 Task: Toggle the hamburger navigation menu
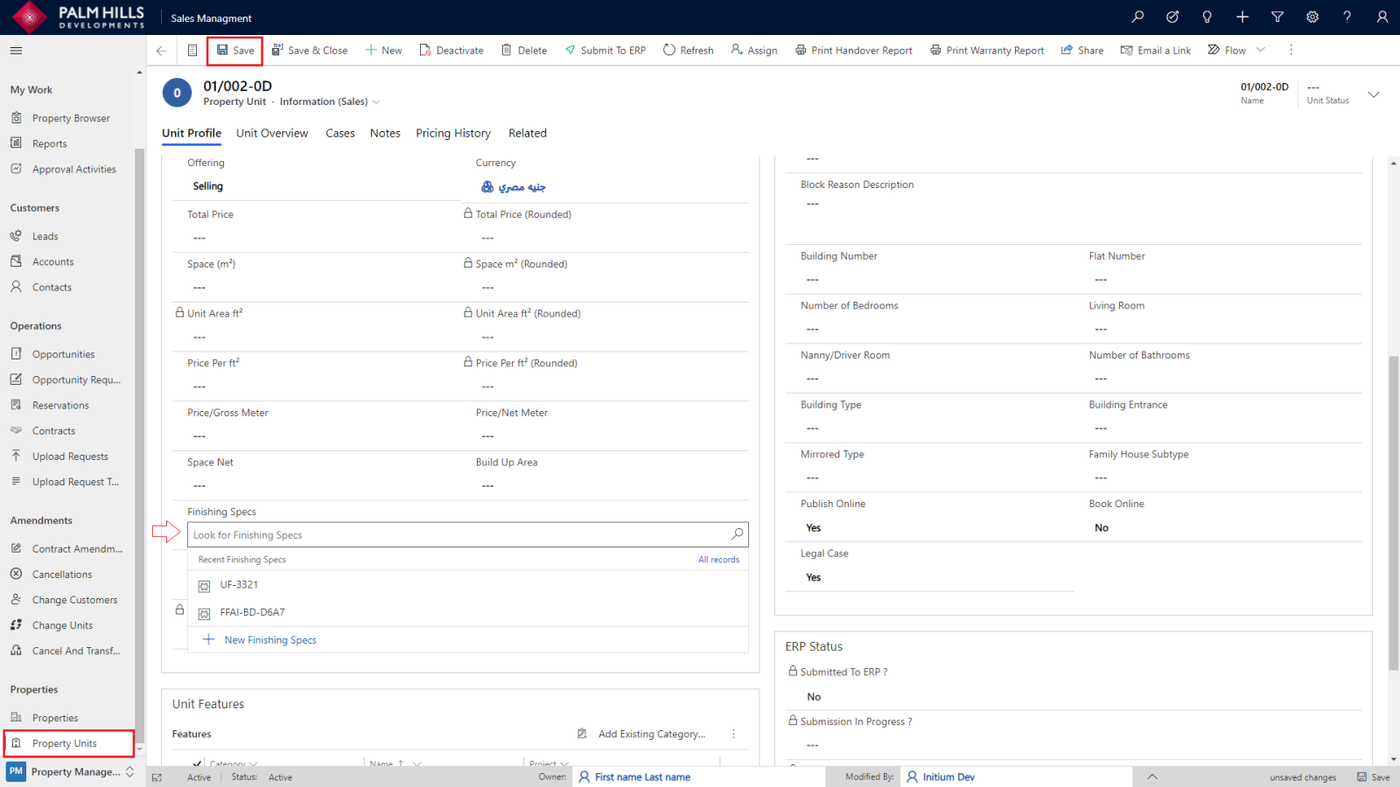pos(16,50)
